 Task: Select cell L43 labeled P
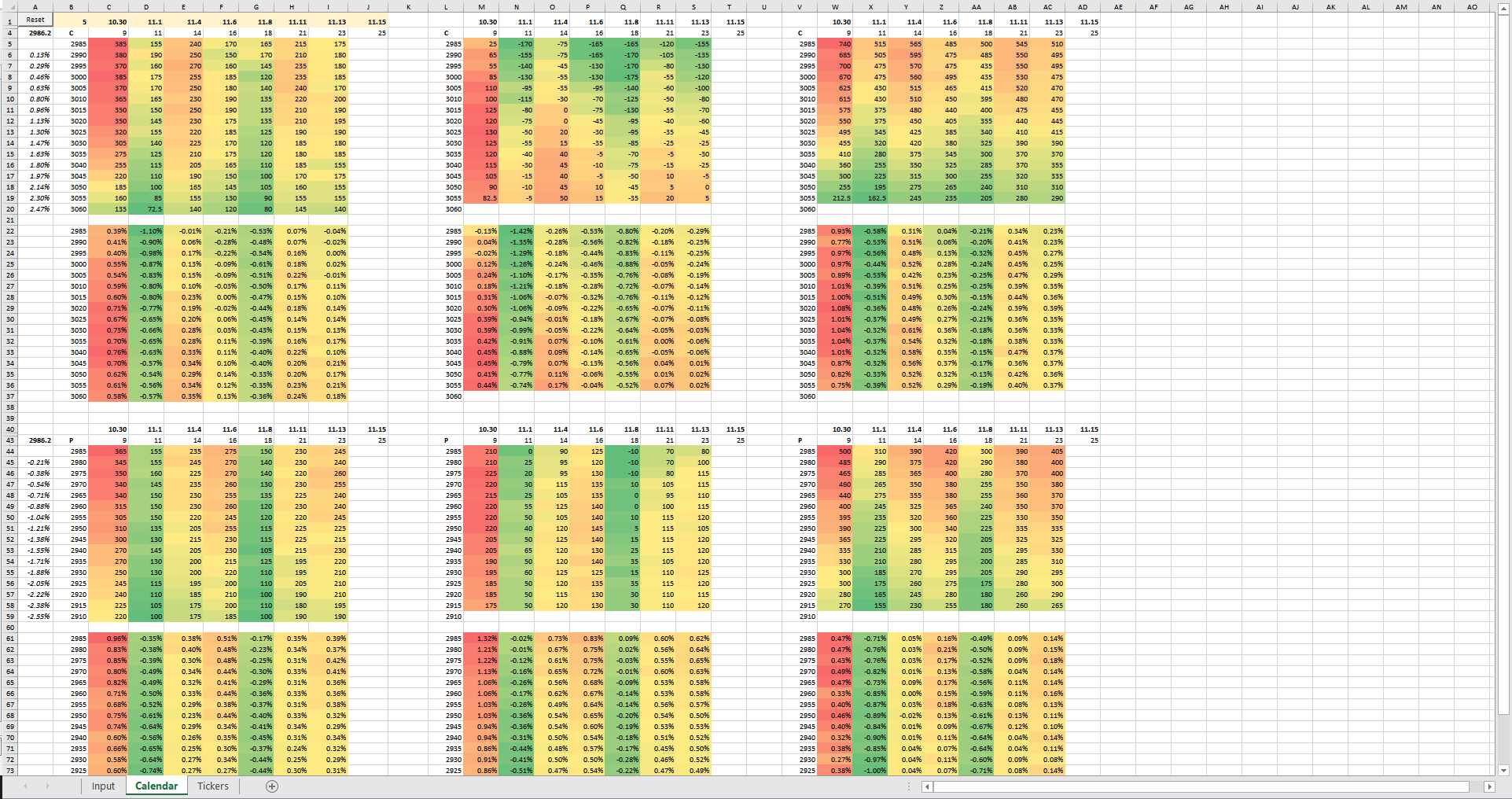click(446, 440)
